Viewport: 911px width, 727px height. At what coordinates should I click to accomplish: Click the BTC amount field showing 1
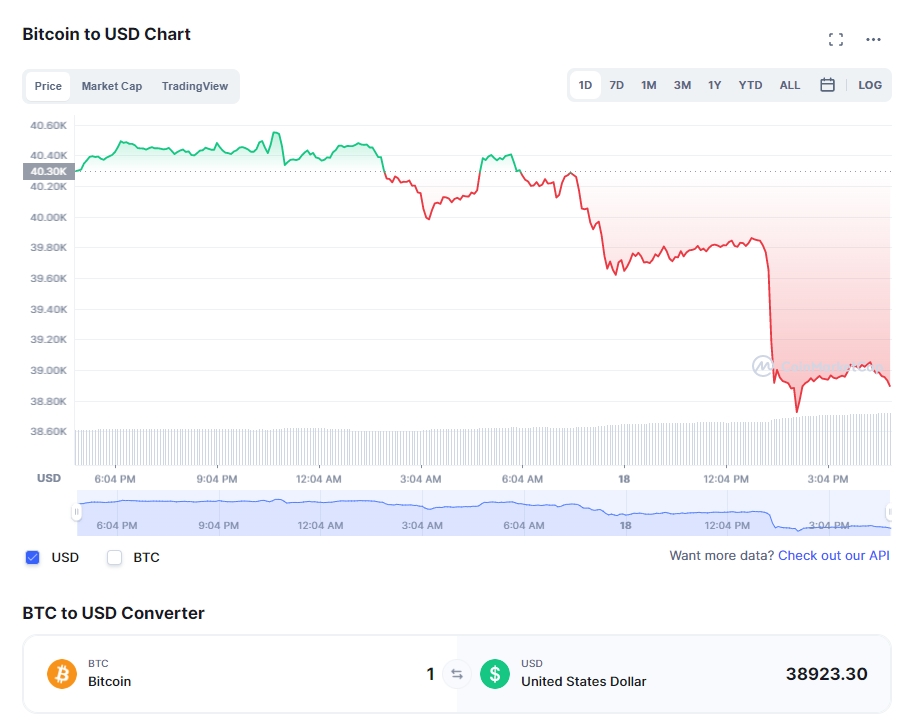click(430, 674)
